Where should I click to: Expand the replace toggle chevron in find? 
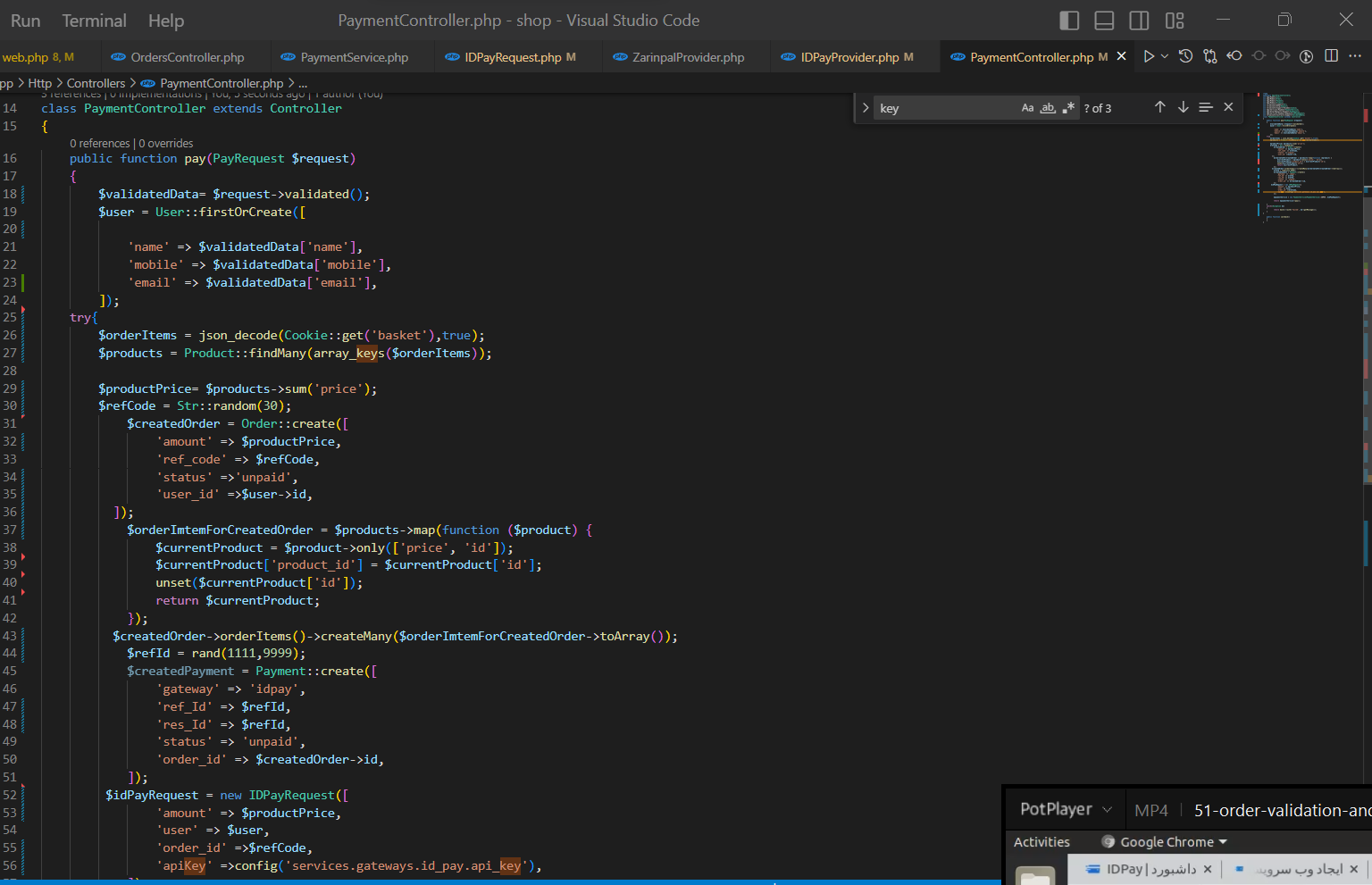tap(865, 108)
